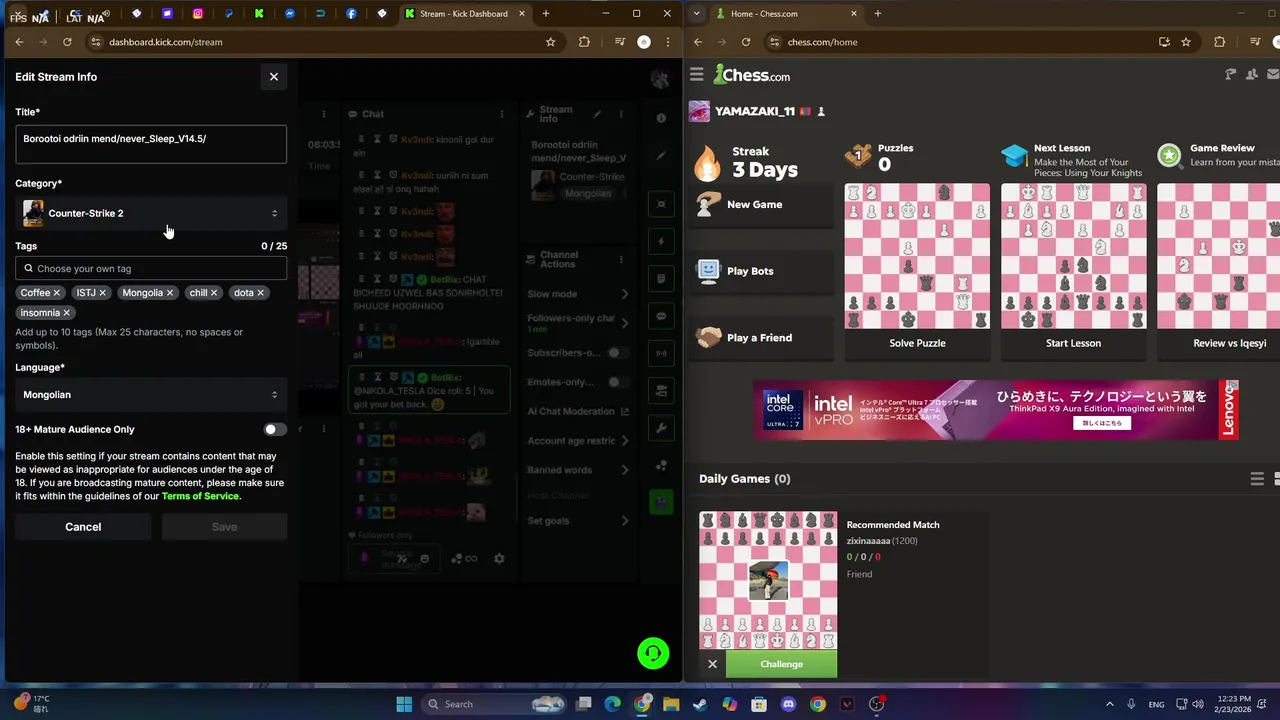Click the Cancel button
The height and width of the screenshot is (720, 1280).
click(x=83, y=527)
